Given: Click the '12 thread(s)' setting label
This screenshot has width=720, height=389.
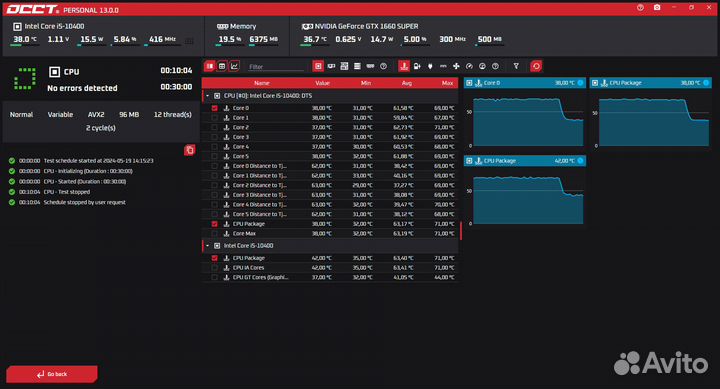Looking at the screenshot, I should click(x=173, y=114).
